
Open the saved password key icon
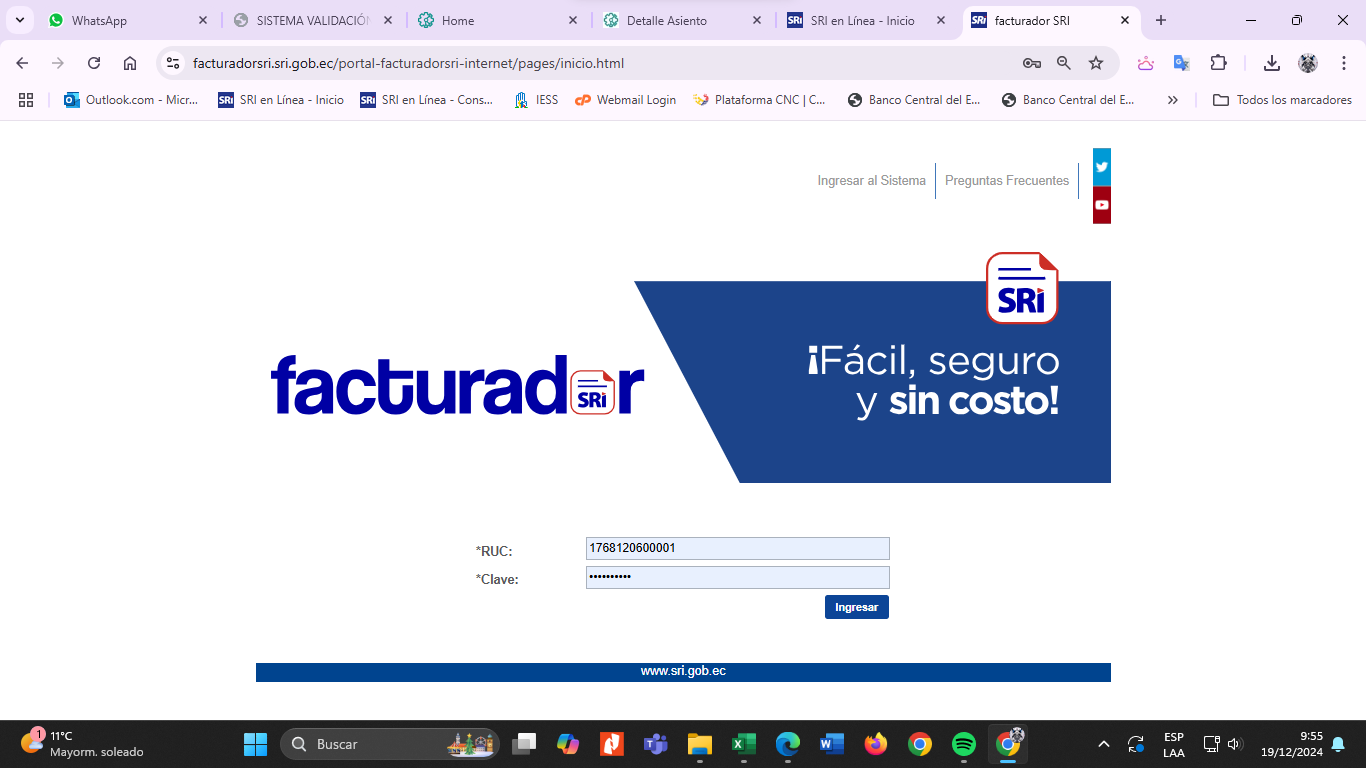(1031, 63)
